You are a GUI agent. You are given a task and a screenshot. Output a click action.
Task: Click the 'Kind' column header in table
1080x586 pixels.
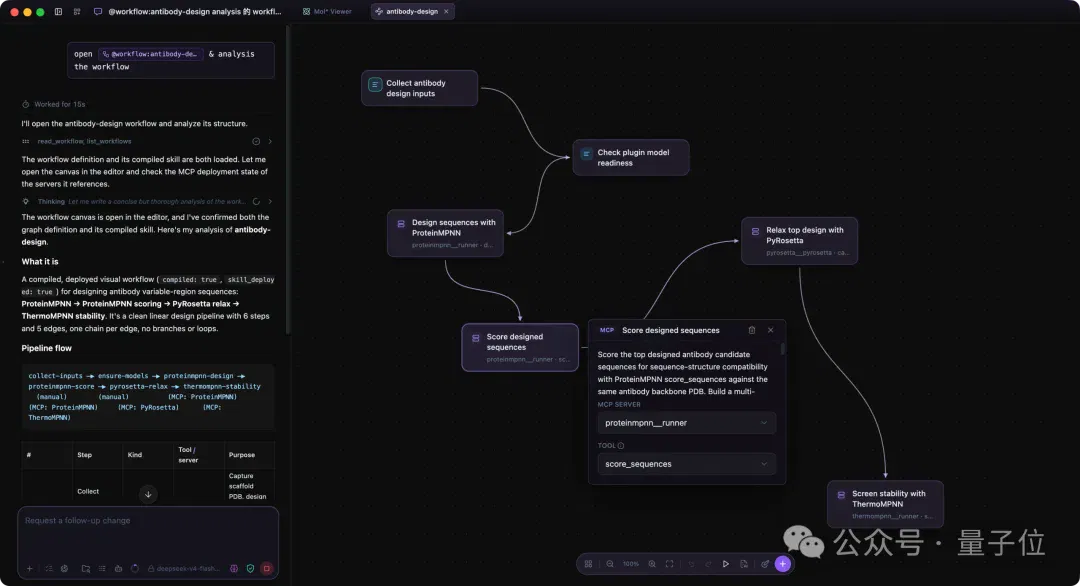(x=134, y=455)
